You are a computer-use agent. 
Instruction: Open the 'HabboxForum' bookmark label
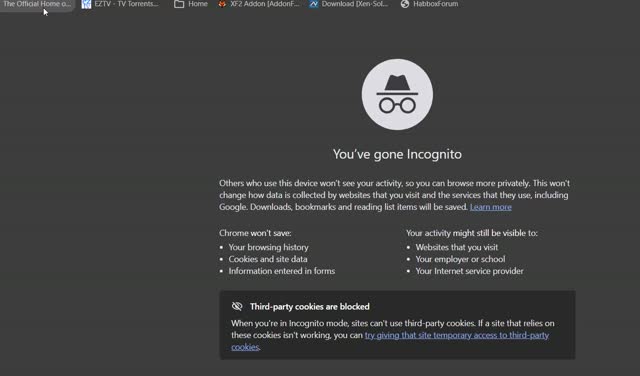pos(436,4)
